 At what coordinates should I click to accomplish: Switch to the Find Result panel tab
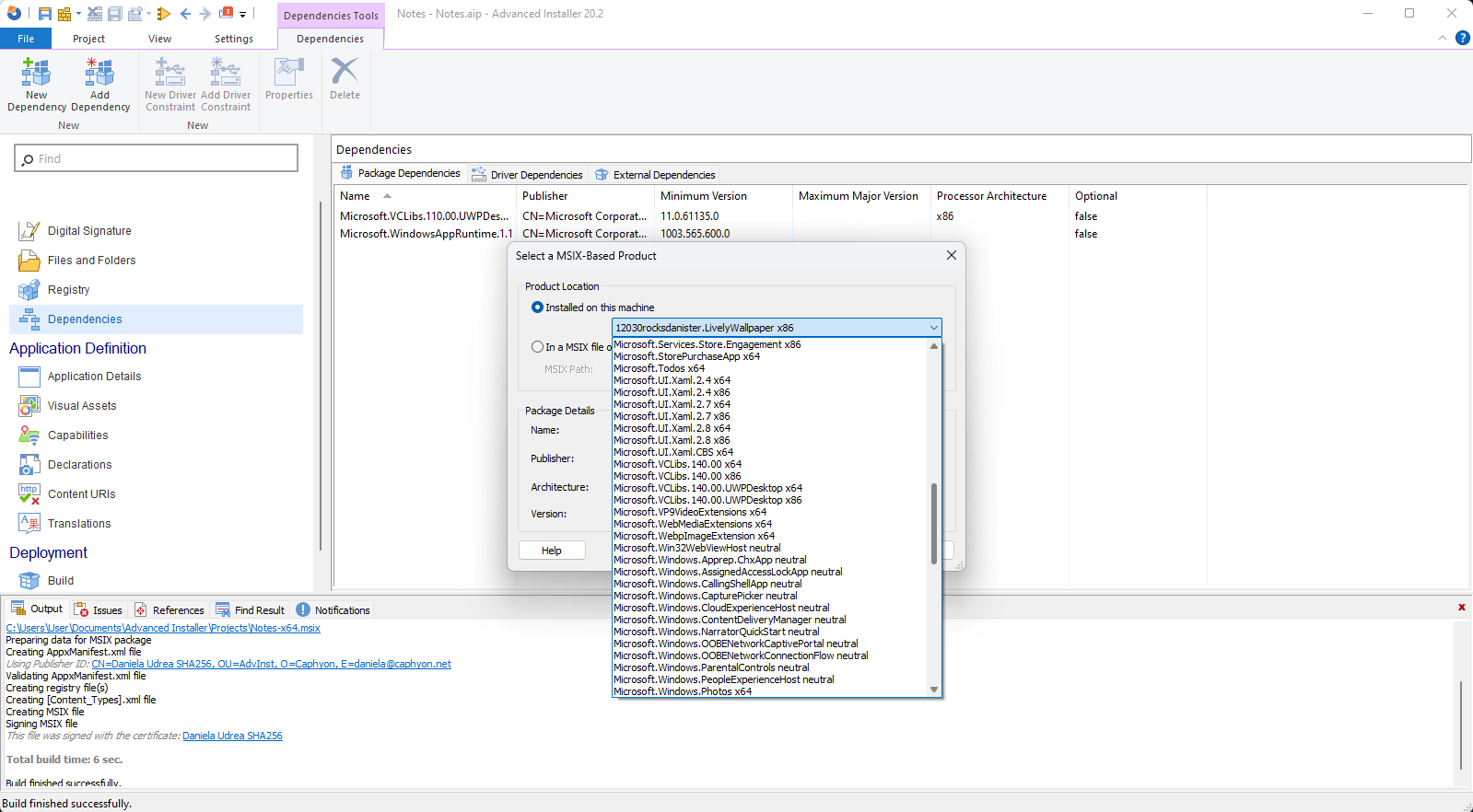[250, 609]
